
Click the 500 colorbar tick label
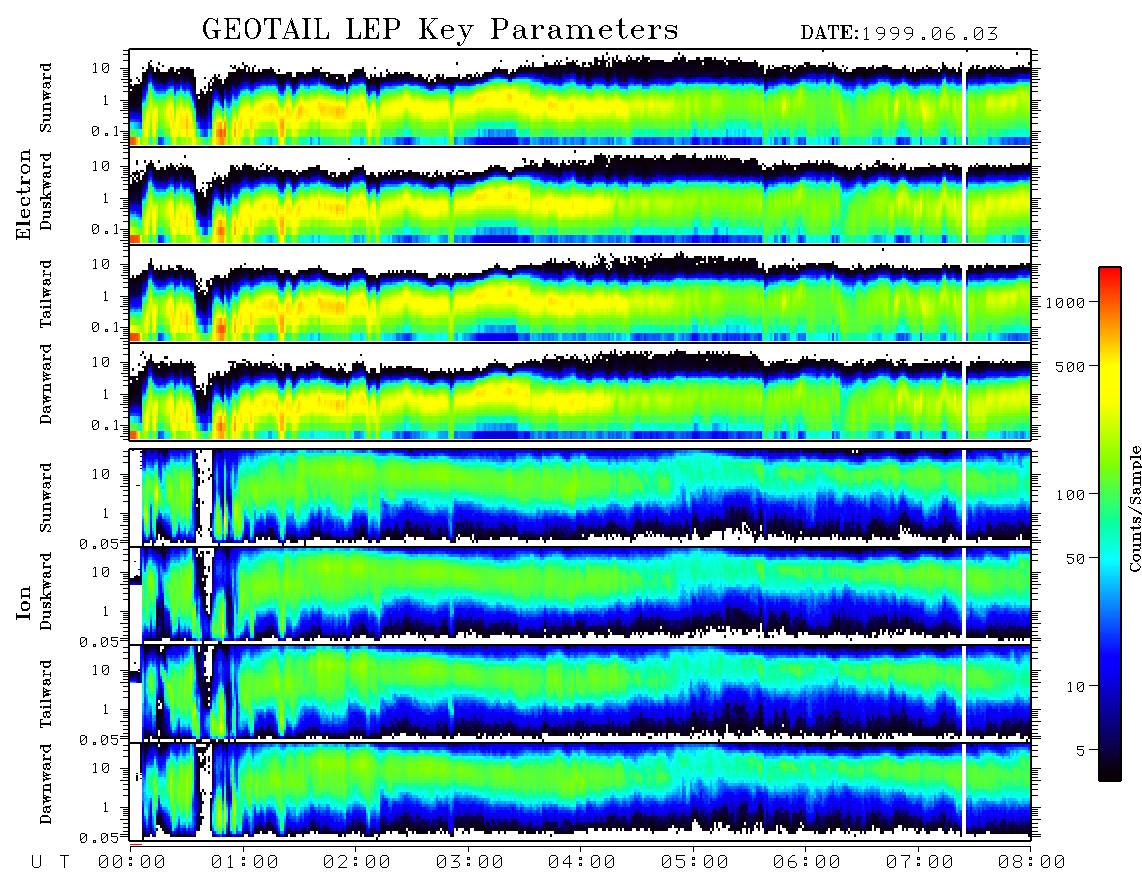(x=1070, y=366)
